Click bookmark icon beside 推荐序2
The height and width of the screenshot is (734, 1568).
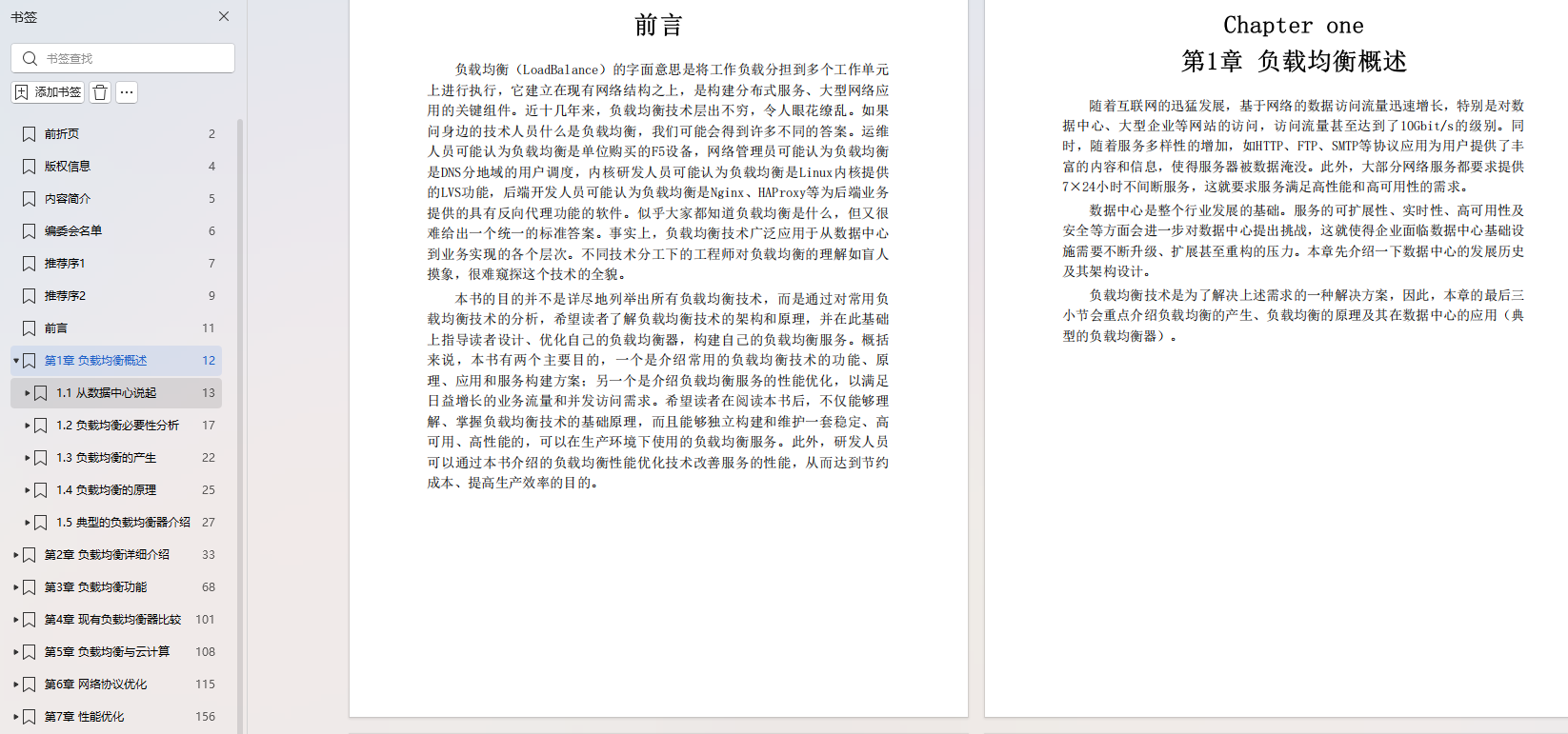click(30, 296)
